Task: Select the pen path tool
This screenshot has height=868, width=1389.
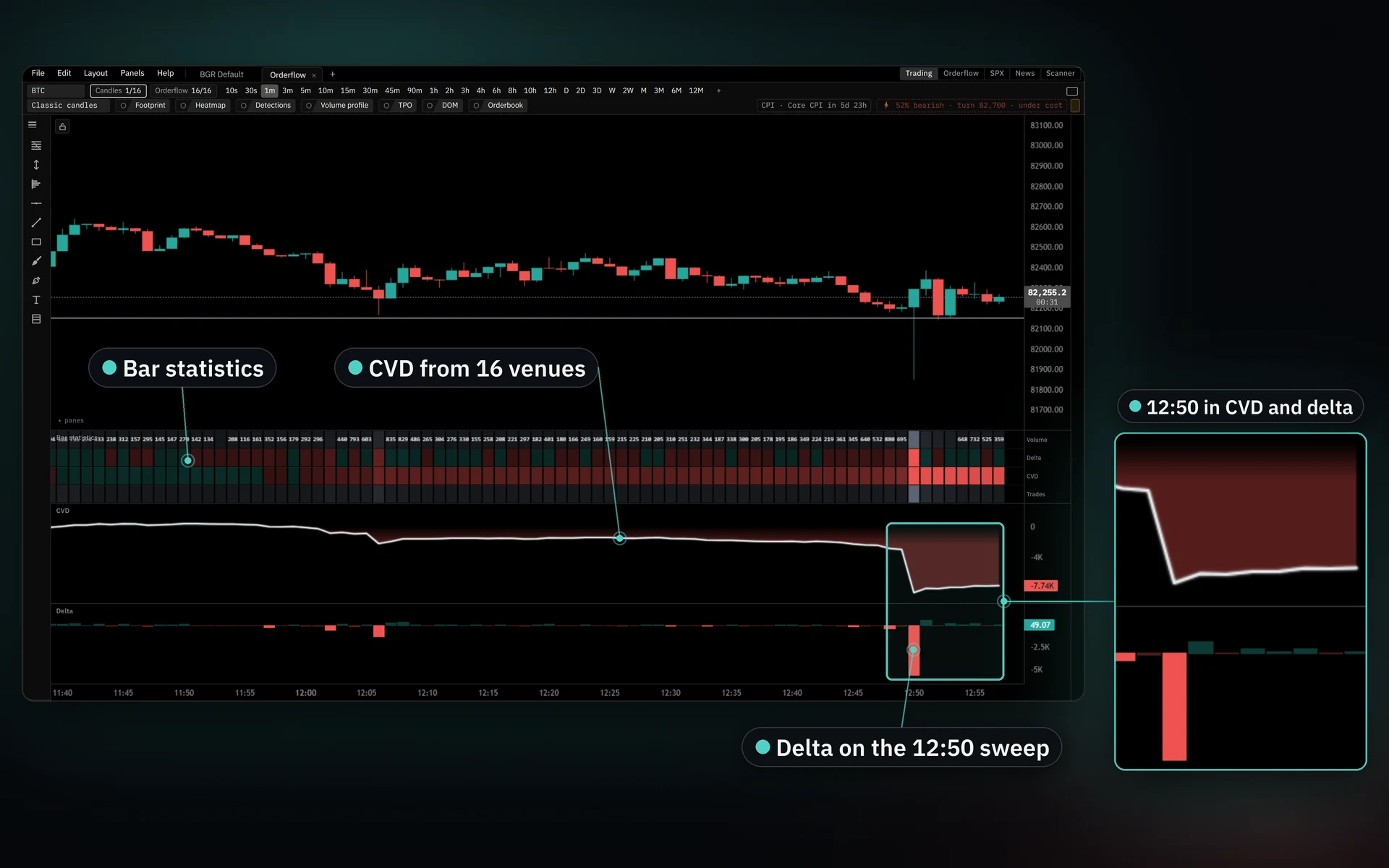Action: tap(36, 281)
